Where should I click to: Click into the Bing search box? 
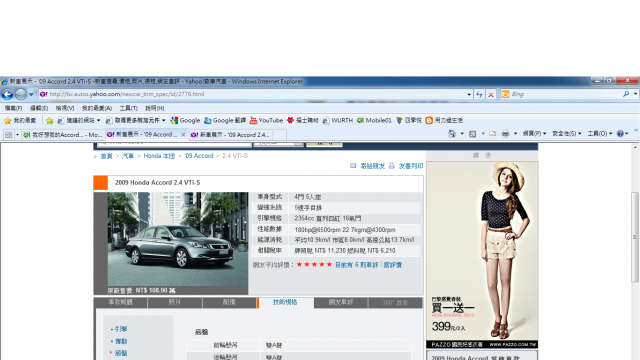click(x=565, y=94)
